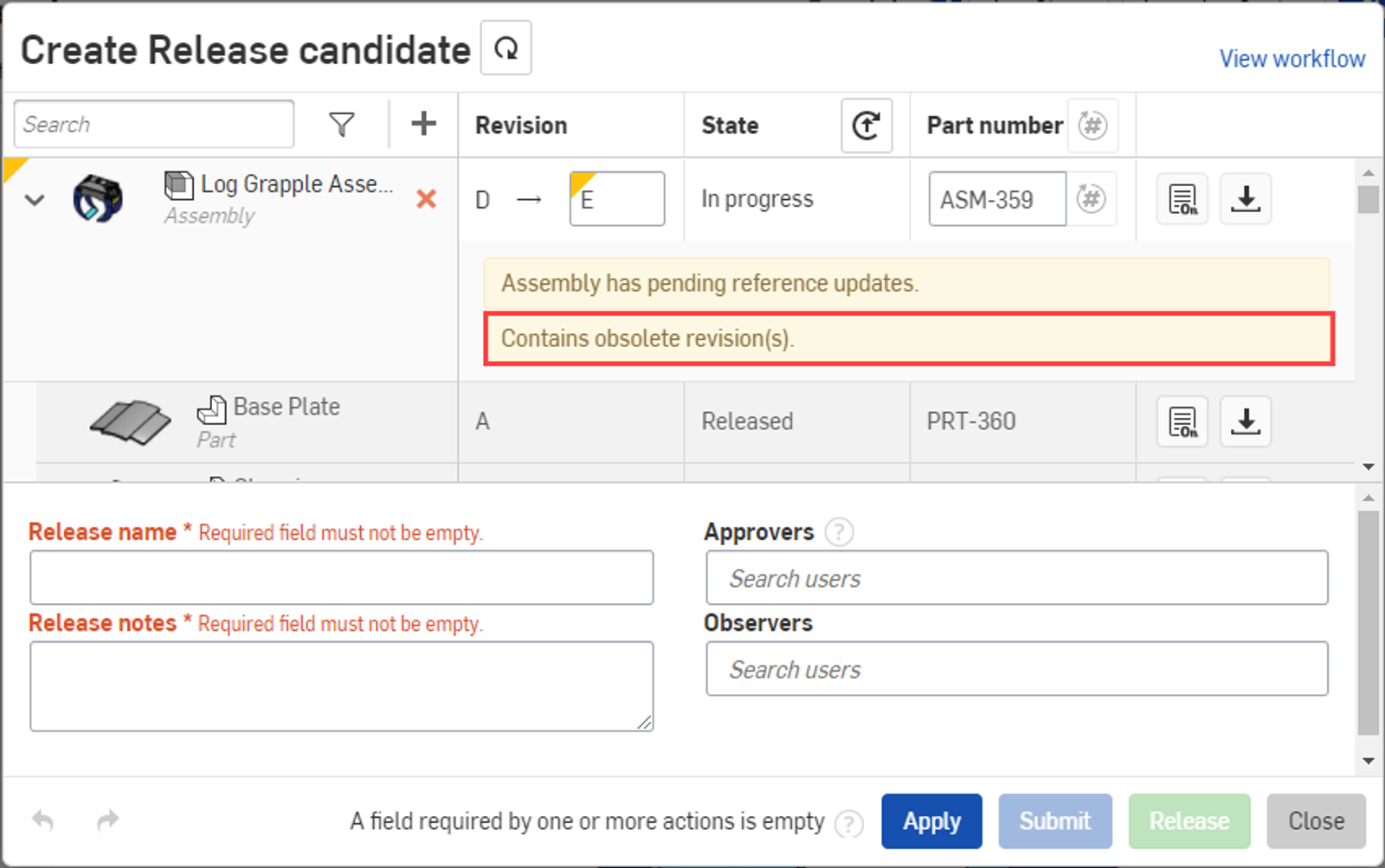Click the update state icon in State column
Screen dimensions: 1385x868
tap(866, 125)
